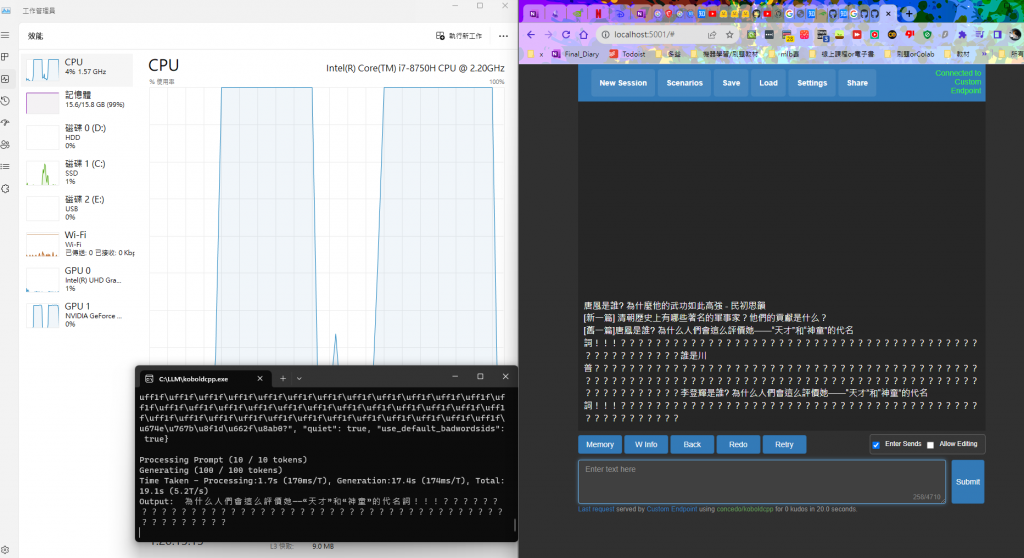Open Users page icon in Task Manager
Viewport: 1024px width, 558px height.
[x=5, y=144]
